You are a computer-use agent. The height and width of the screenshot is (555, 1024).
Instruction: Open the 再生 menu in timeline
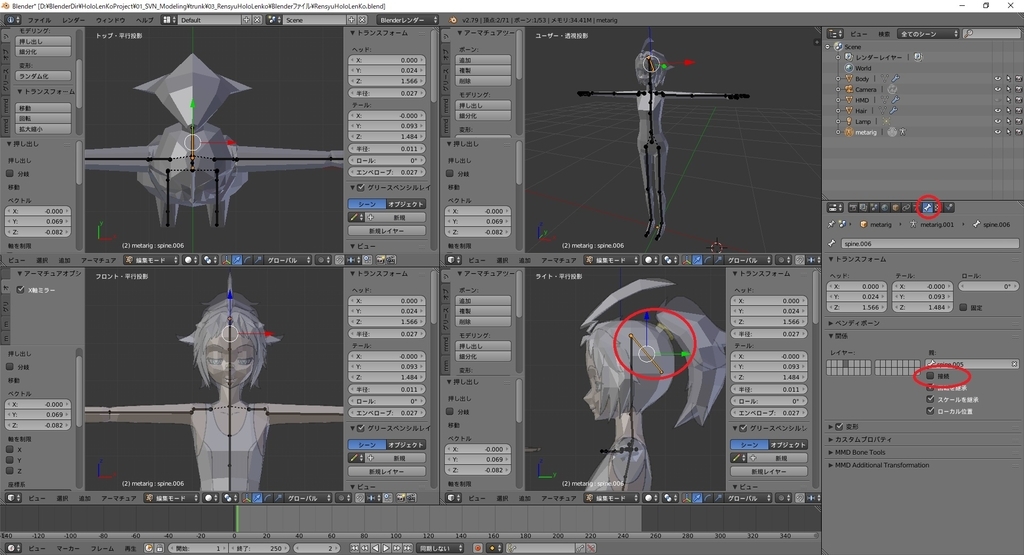coord(131,548)
